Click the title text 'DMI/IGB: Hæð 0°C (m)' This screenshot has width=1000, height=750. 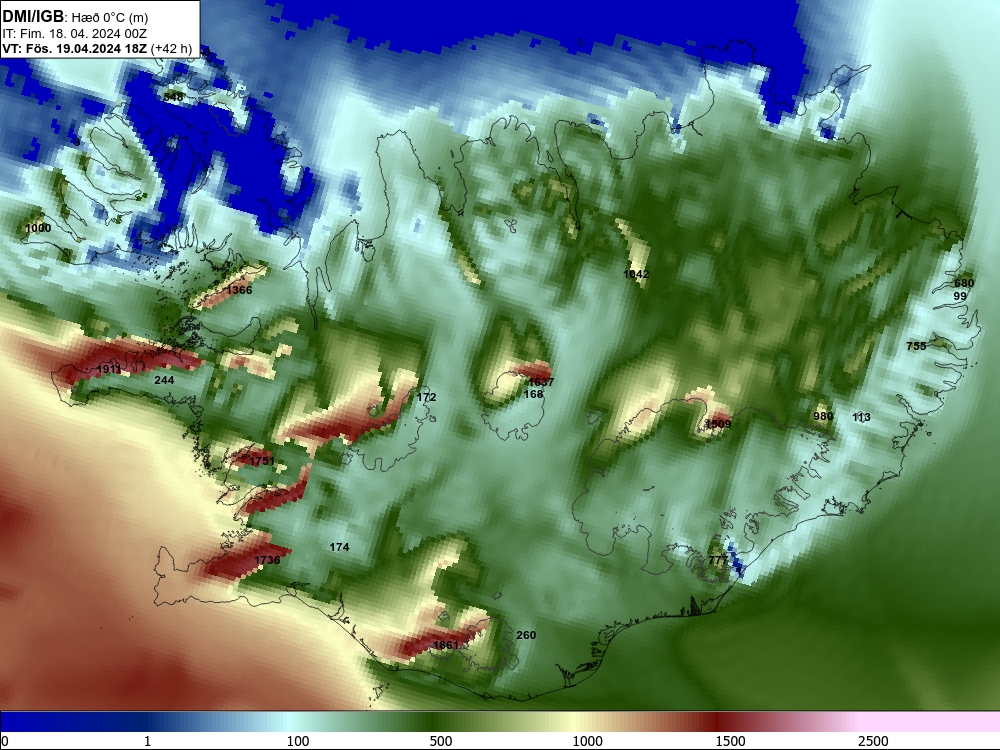click(x=75, y=17)
